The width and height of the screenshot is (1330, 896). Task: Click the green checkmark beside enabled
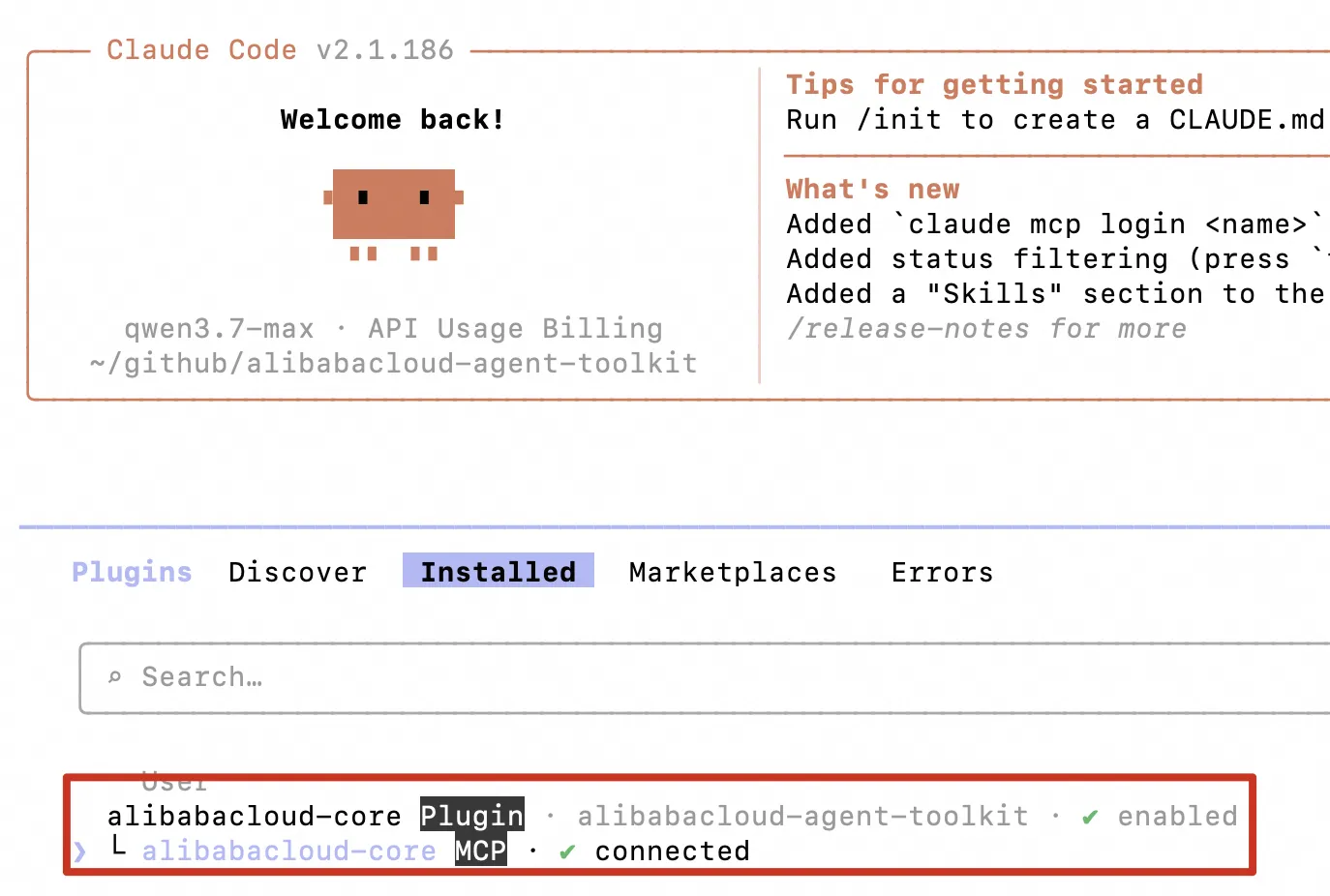pyautogui.click(x=1090, y=817)
